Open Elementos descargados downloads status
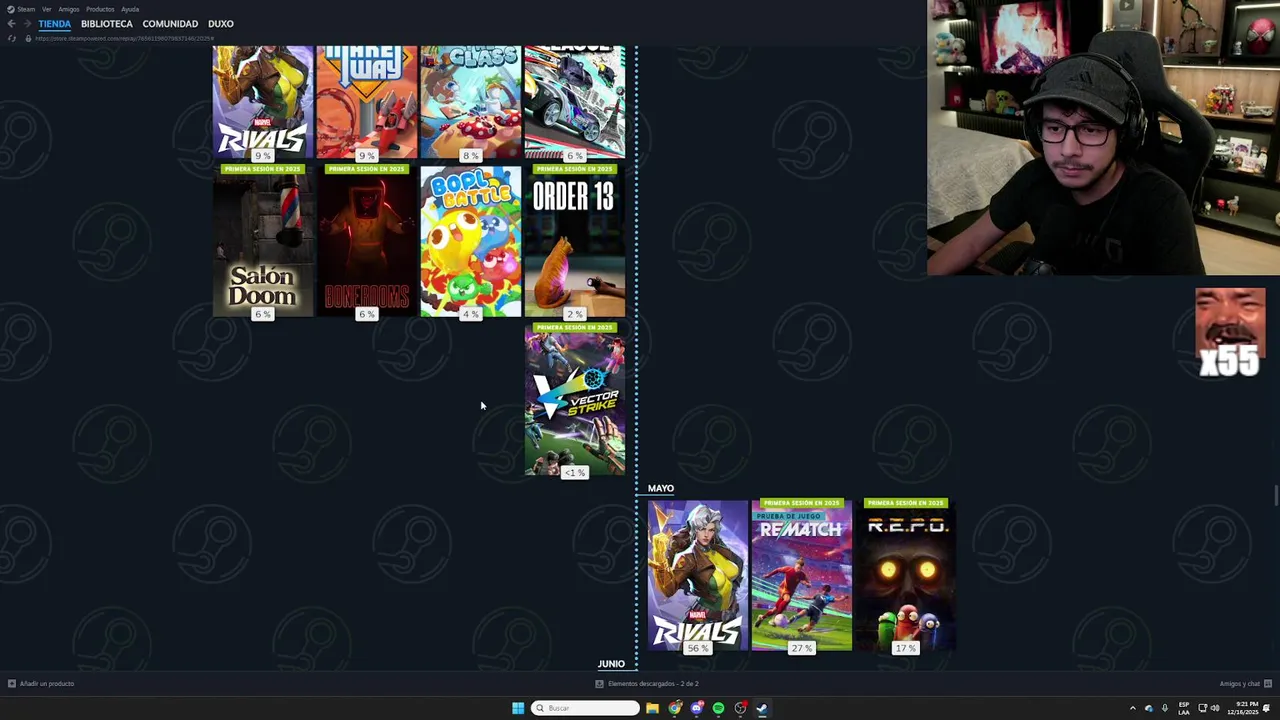The image size is (1280, 720). [x=653, y=684]
